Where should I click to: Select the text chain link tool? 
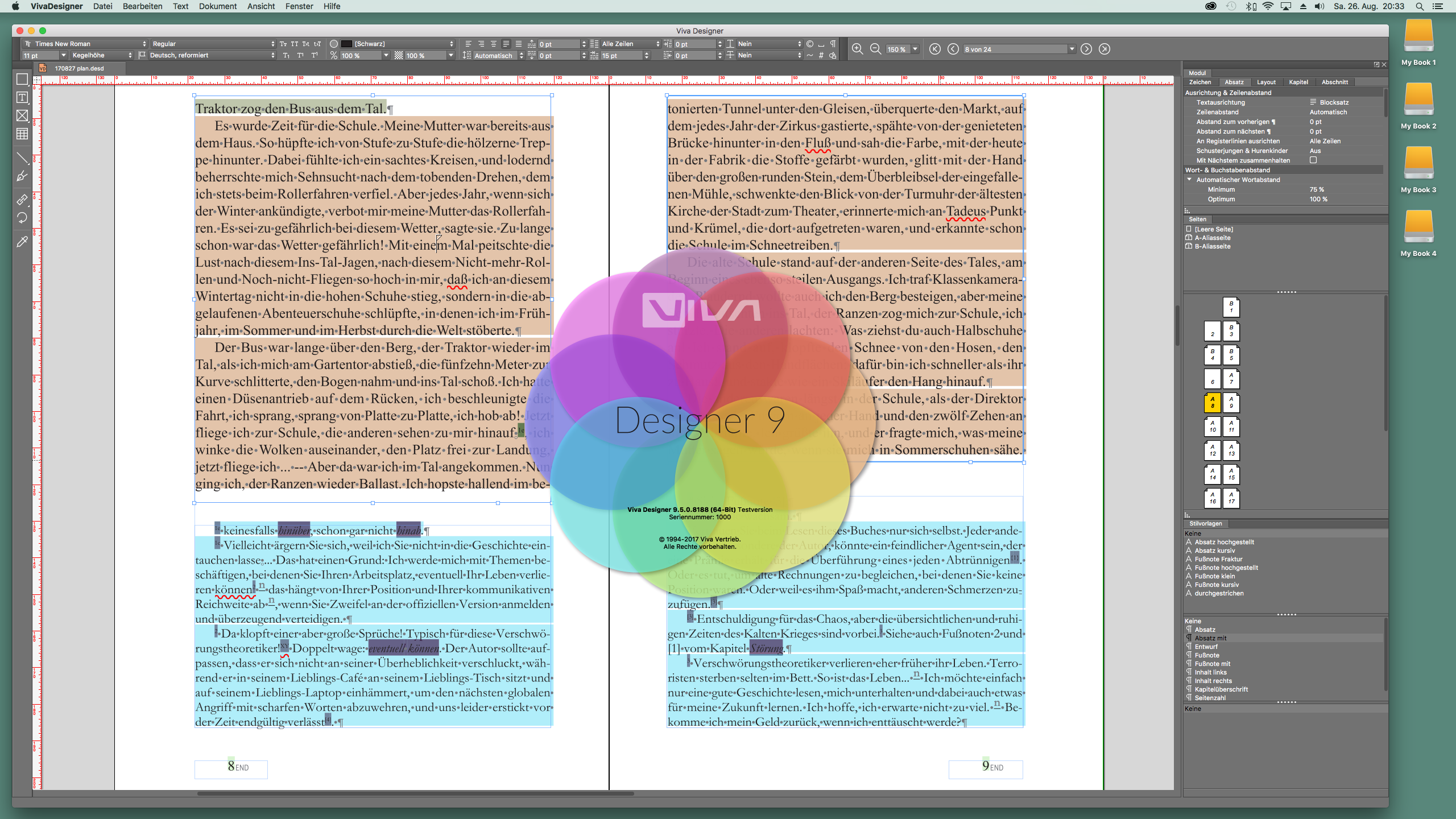22,200
